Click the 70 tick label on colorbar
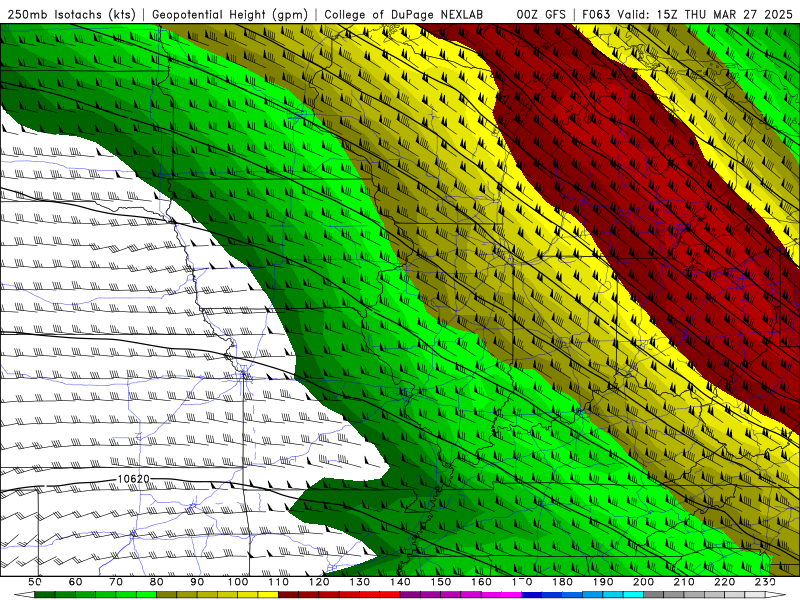Viewport: 800px width, 600px height. (116, 582)
